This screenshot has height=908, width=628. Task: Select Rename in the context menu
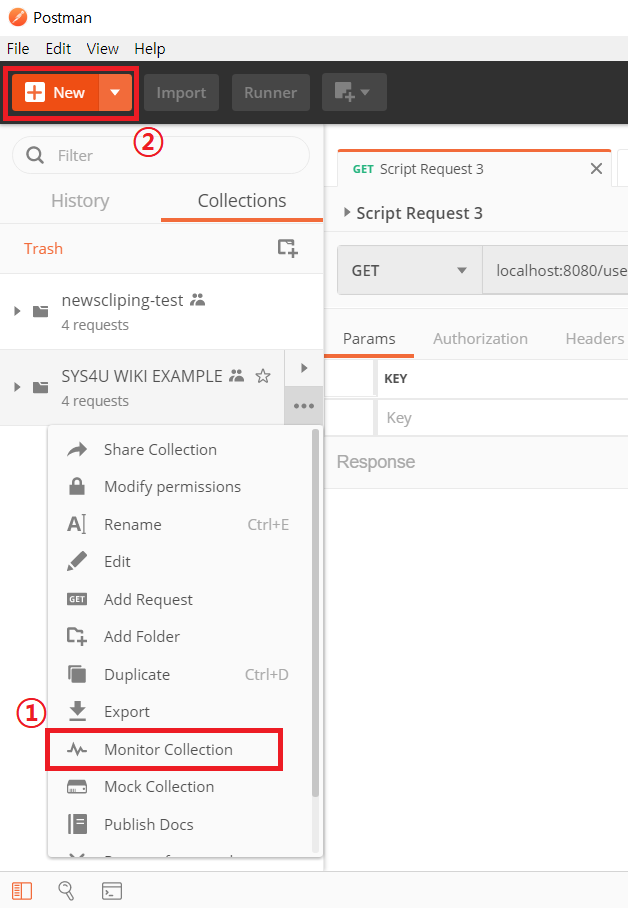point(180,524)
